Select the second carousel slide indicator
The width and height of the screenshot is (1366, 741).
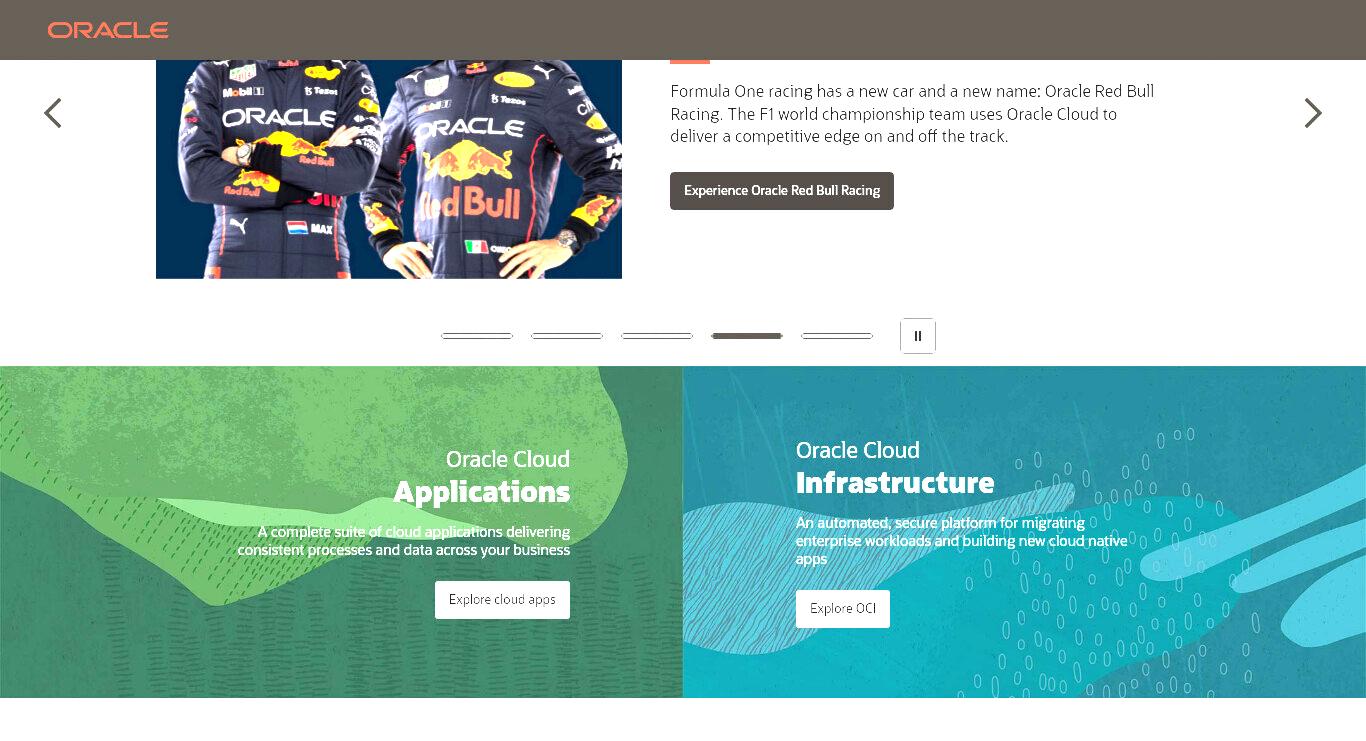pos(567,336)
